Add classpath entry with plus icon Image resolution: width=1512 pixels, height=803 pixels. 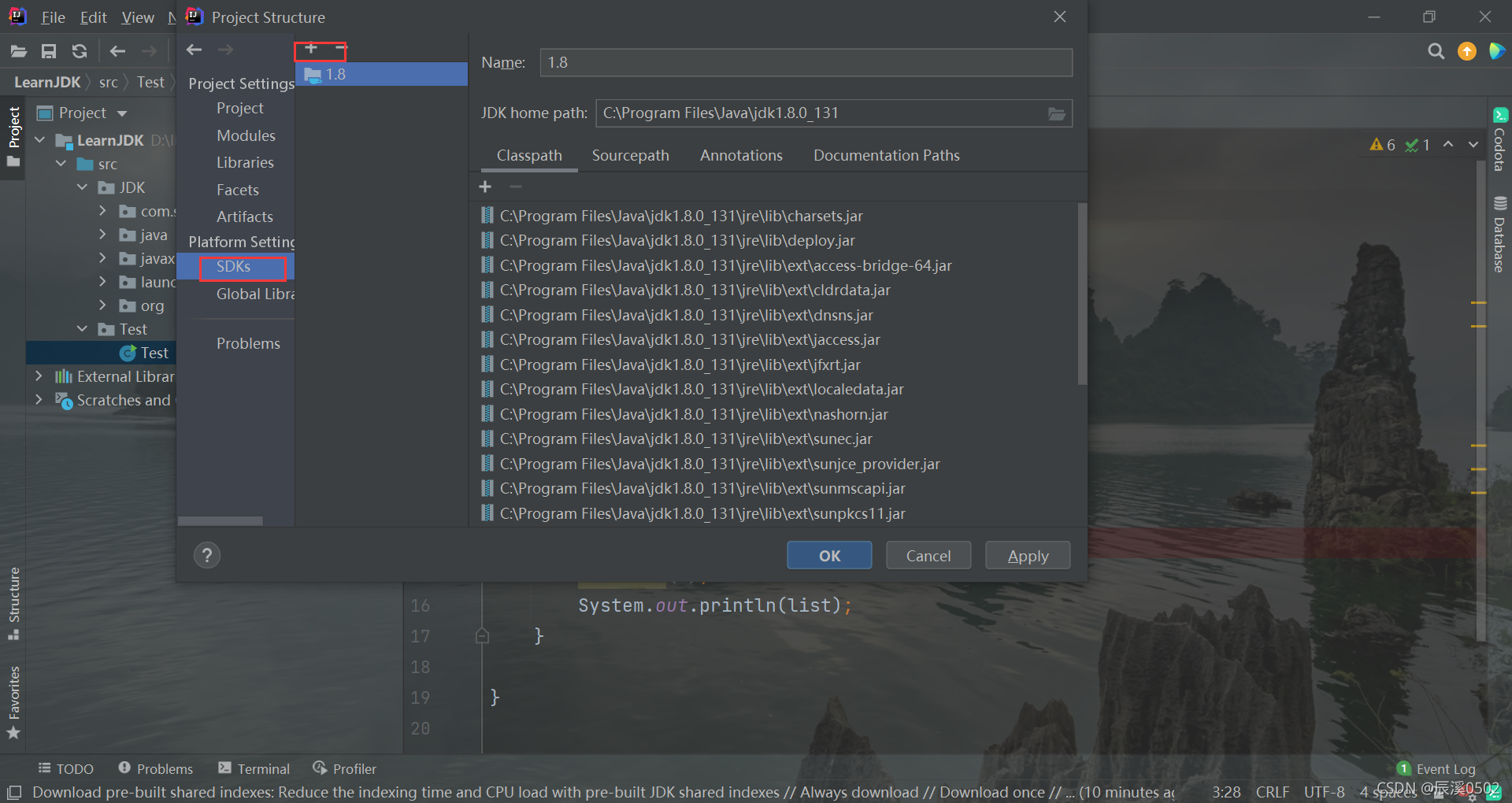[x=485, y=187]
